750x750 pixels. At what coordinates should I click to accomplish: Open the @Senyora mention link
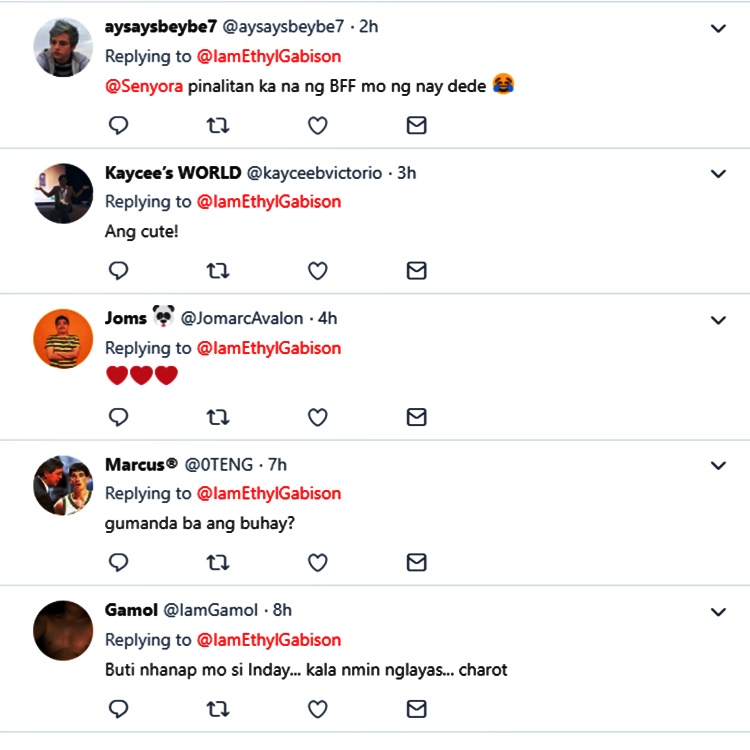[144, 86]
